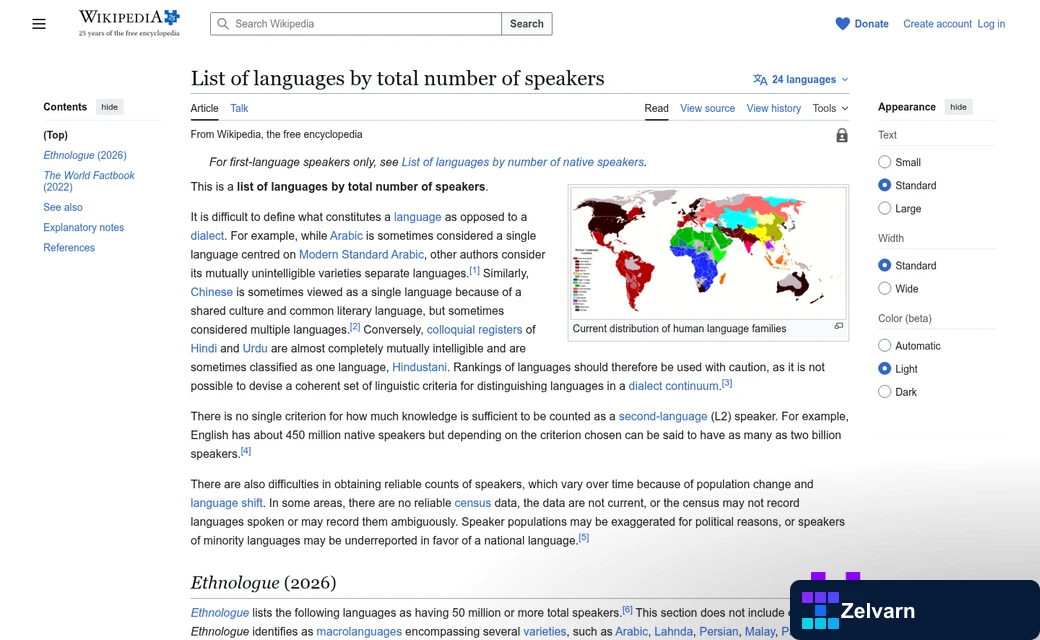Screen dimensions: 1040x640
Task: Jump to (Top) in contents
Action: pos(56,135)
